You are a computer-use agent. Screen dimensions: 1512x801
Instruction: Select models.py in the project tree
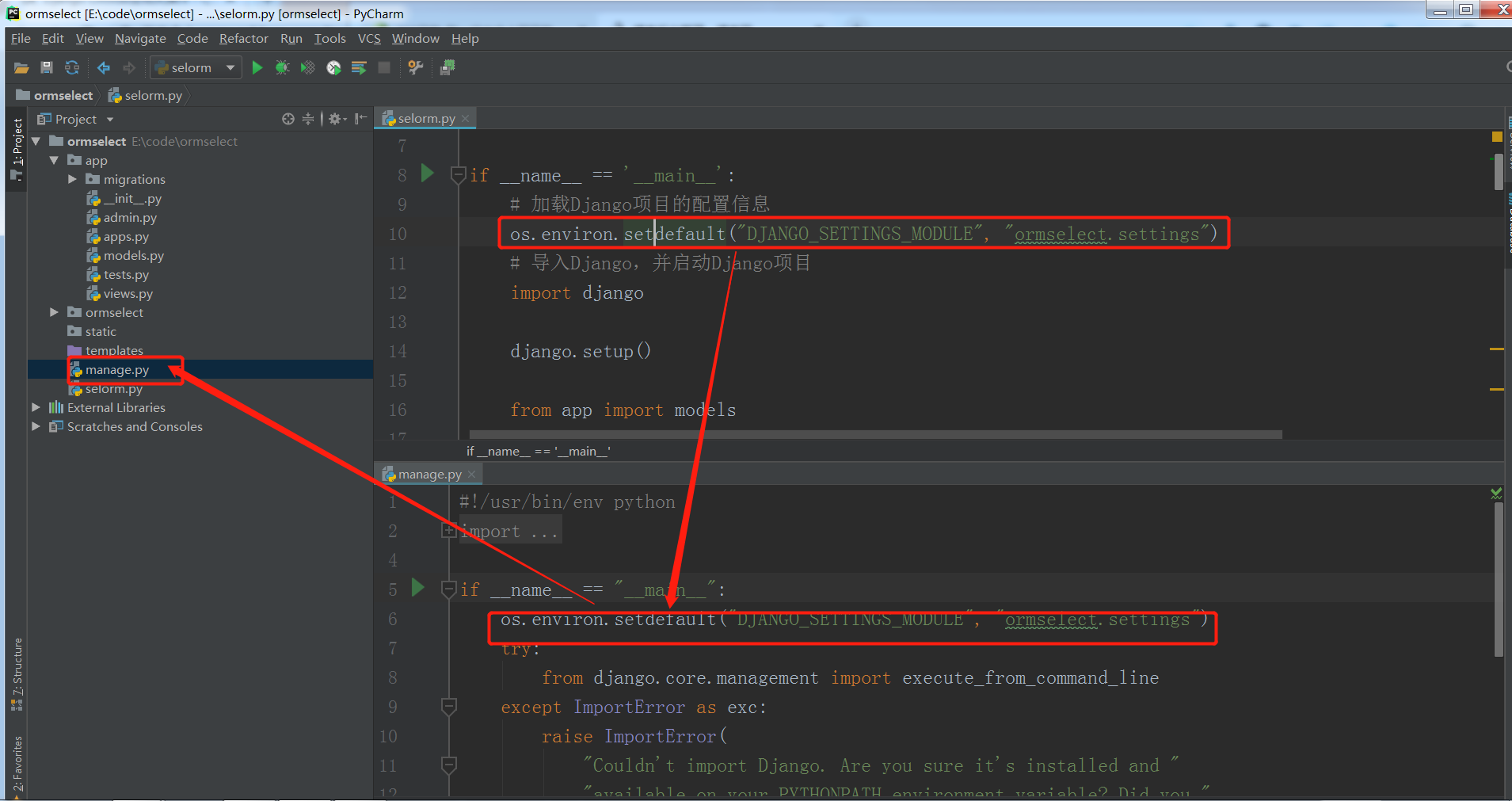(x=133, y=256)
